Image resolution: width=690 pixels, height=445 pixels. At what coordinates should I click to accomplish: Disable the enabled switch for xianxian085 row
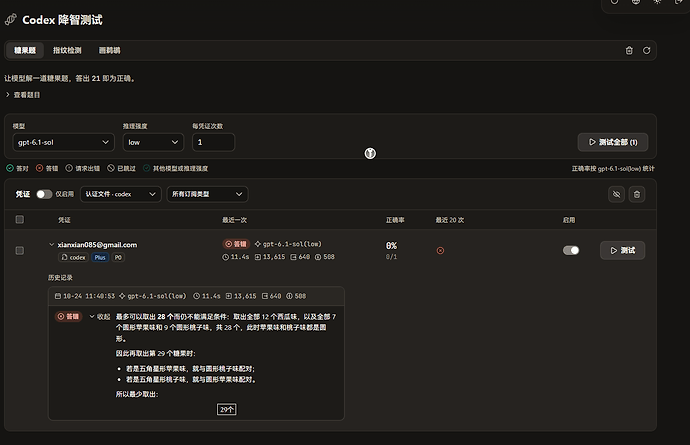(571, 250)
